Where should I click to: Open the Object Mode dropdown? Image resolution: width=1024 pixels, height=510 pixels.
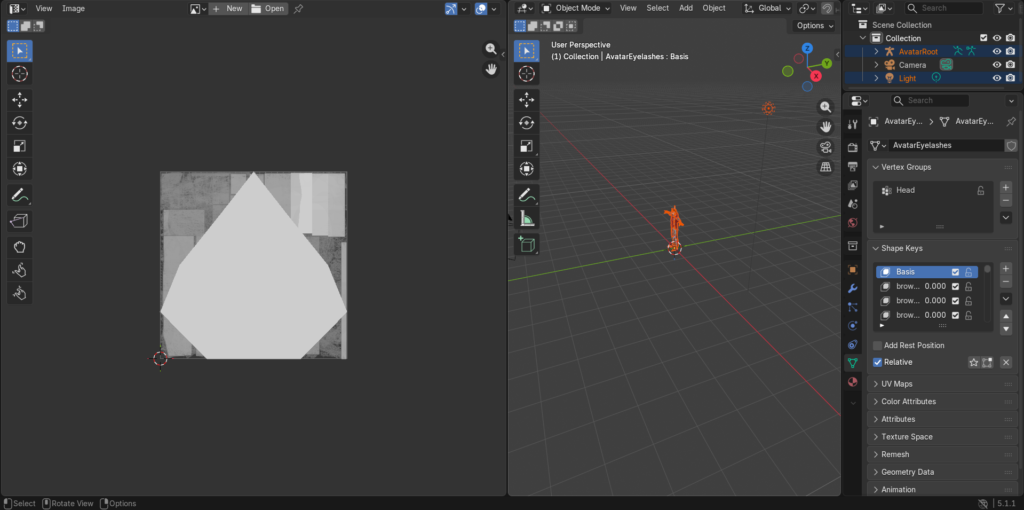(x=575, y=8)
